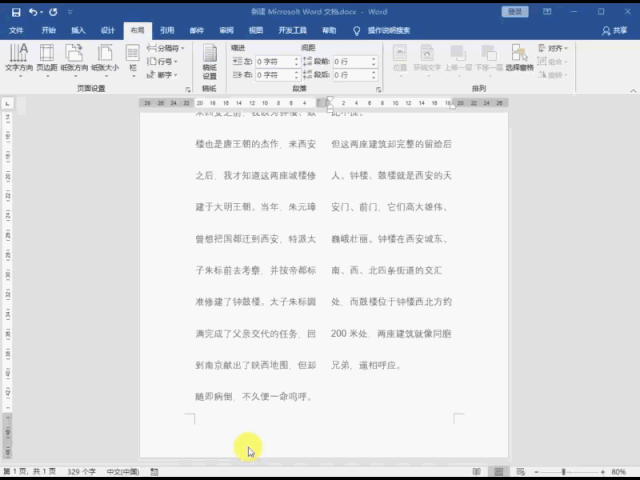
Task: Click text line 随即病倒,不久便一命呜呼。
Action: [255, 397]
